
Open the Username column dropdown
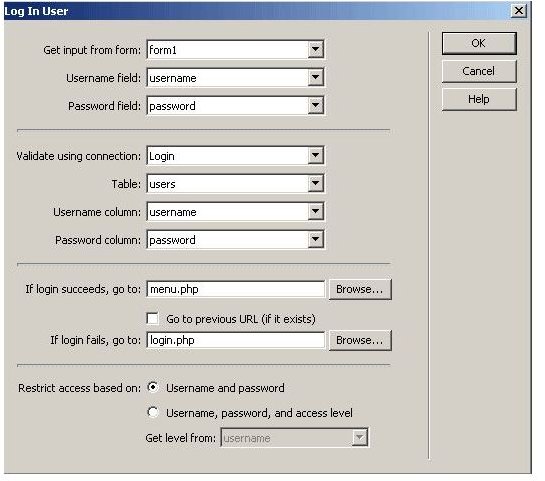coord(236,212)
